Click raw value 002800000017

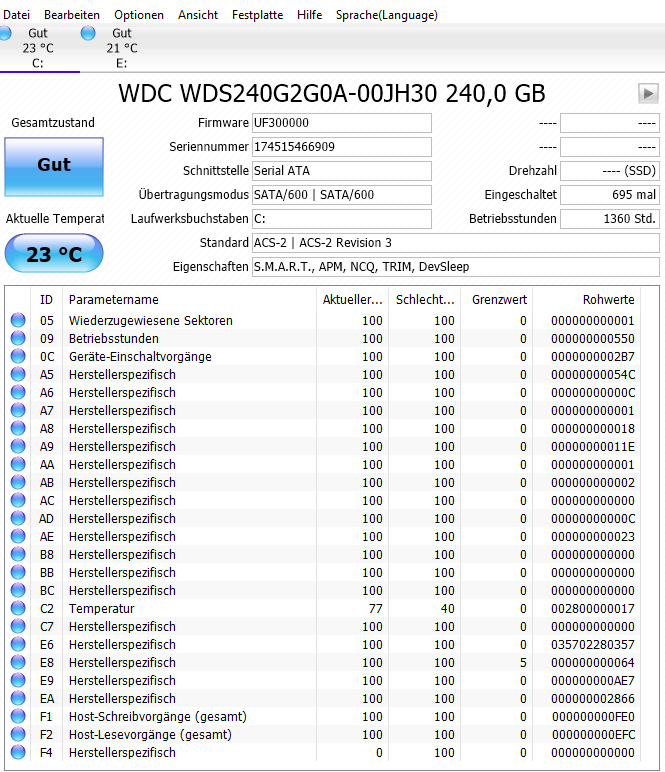point(593,609)
